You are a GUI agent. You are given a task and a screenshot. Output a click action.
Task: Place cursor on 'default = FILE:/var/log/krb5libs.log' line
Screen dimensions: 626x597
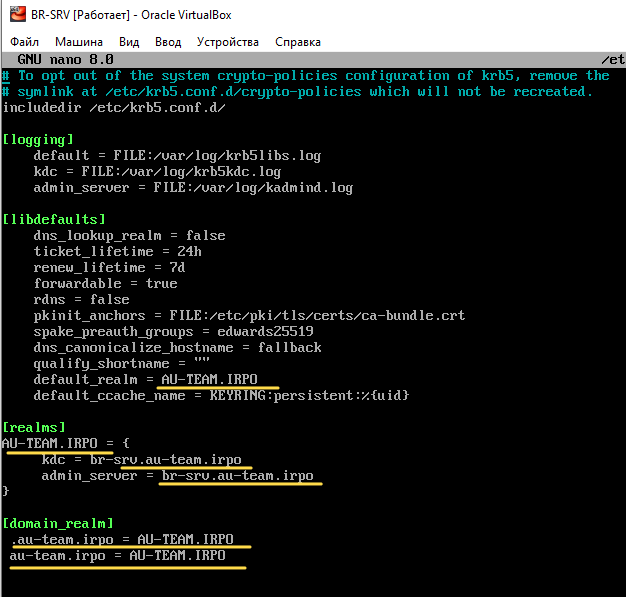pos(177,155)
